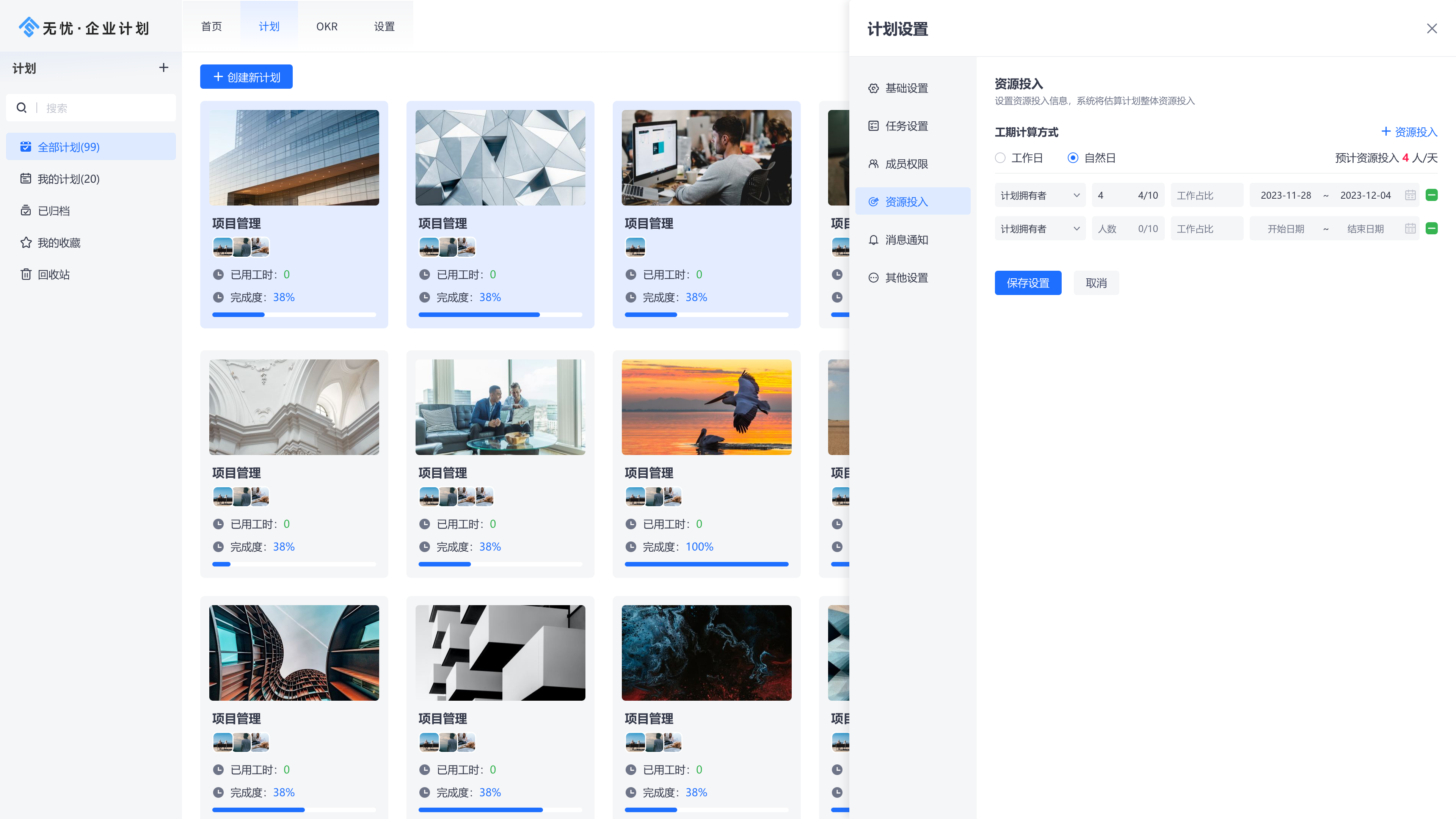Open the 我的收藏 favorites list

point(60,243)
